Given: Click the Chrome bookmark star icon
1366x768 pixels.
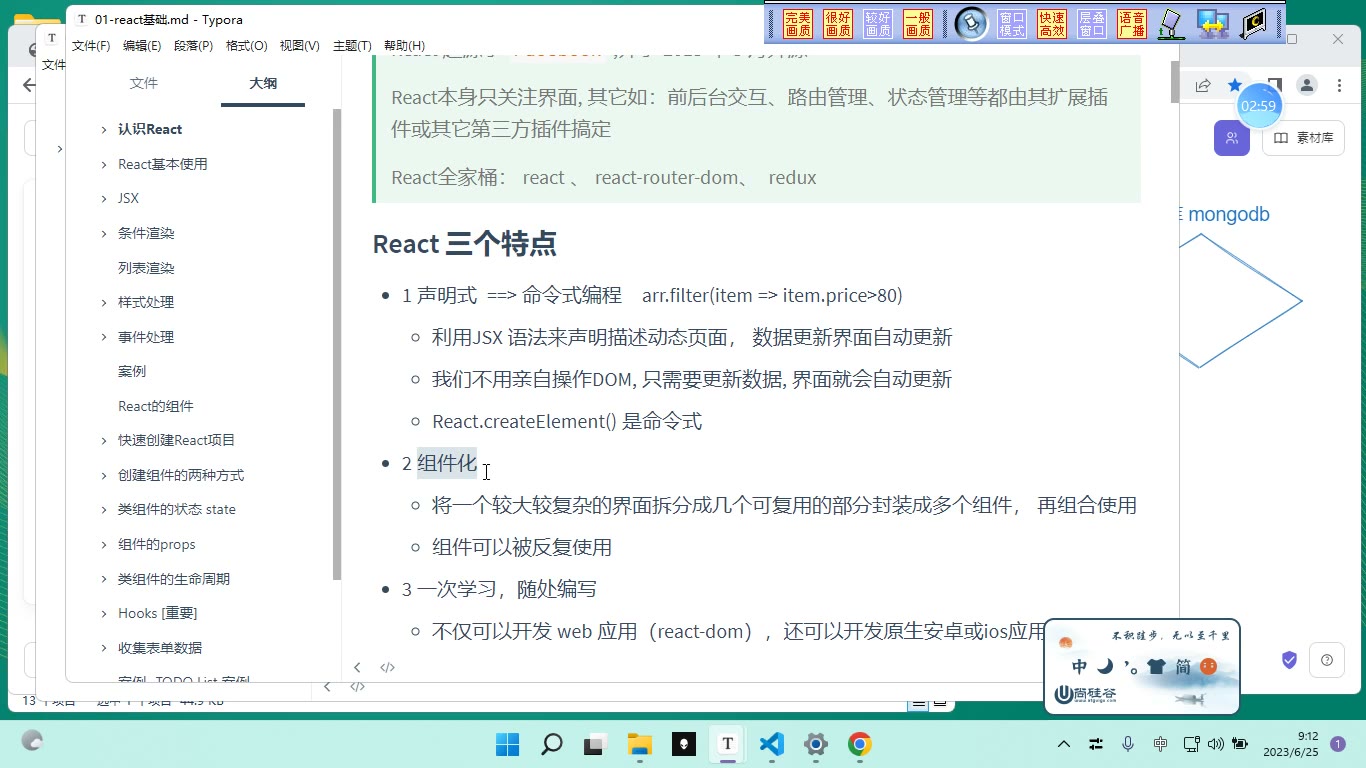Looking at the screenshot, I should (x=1235, y=85).
